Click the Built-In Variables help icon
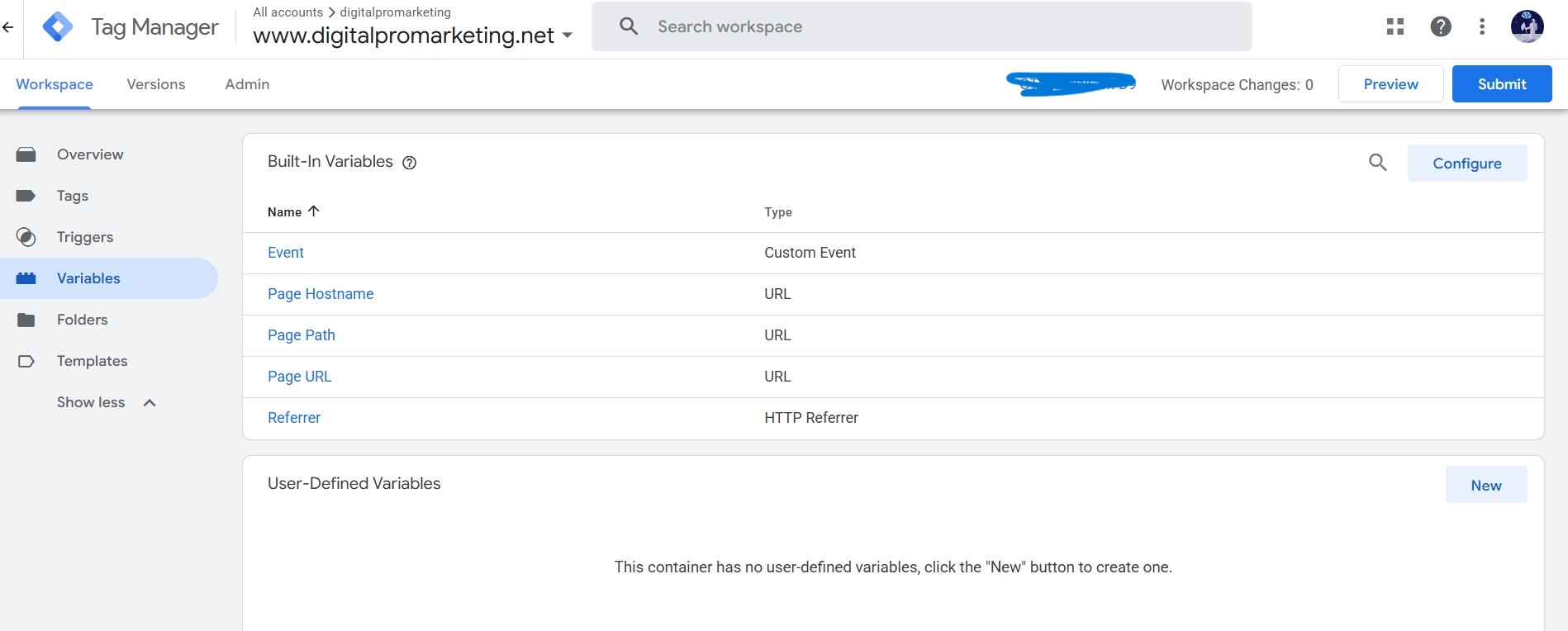The width and height of the screenshot is (1568, 631). tap(409, 163)
